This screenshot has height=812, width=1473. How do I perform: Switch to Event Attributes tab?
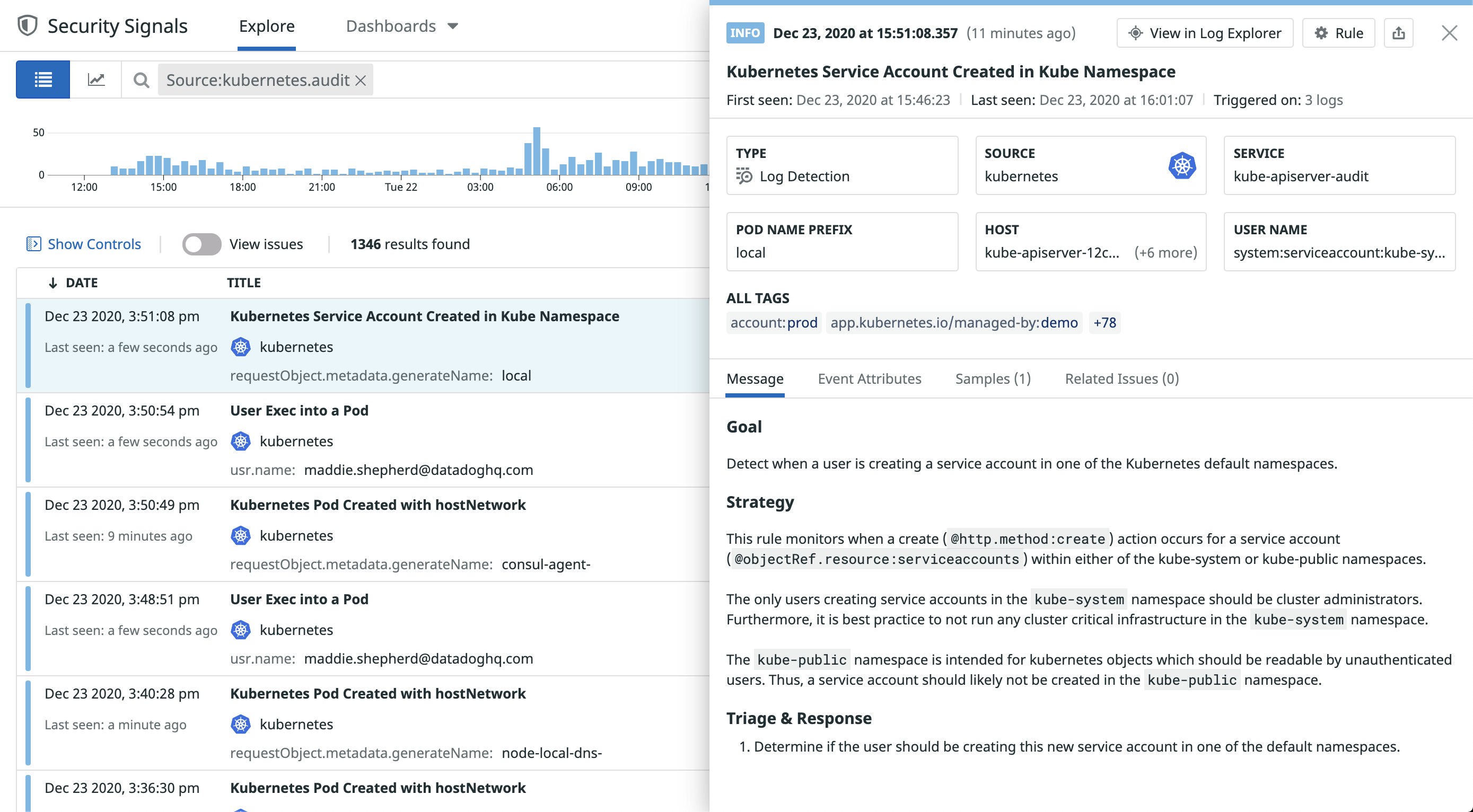(x=869, y=379)
